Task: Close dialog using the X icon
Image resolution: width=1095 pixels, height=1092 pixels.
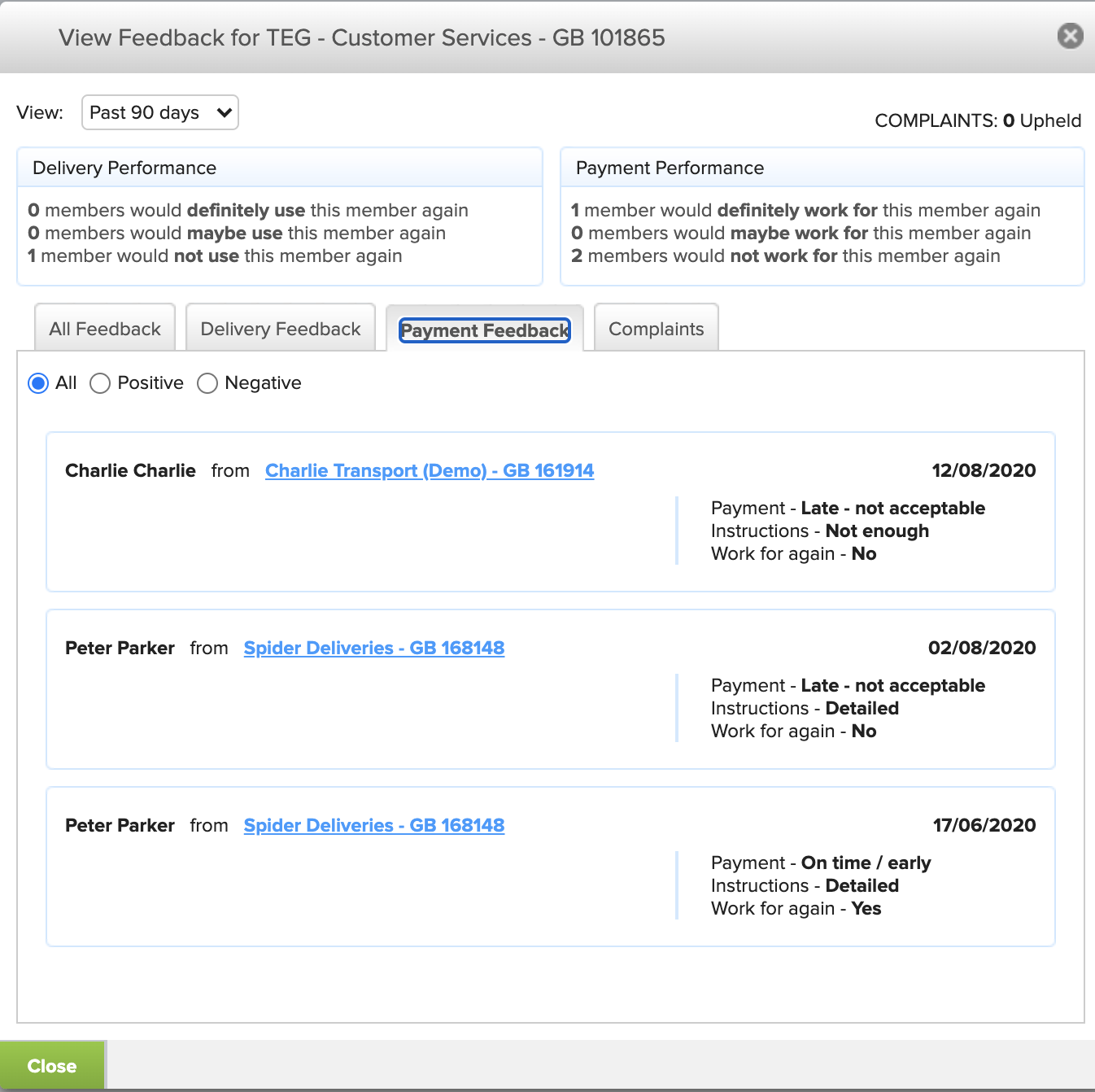Action: click(1070, 36)
